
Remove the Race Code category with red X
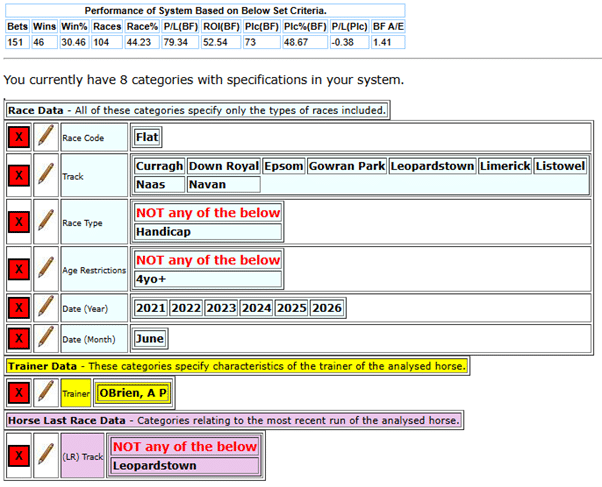[x=19, y=137]
